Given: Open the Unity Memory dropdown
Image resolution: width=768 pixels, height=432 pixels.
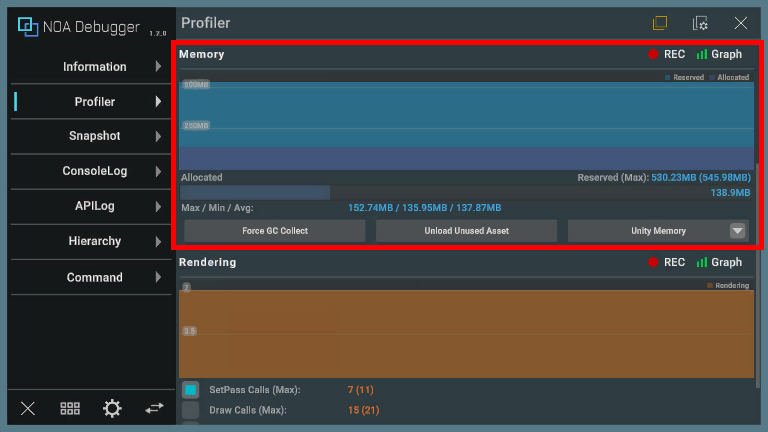Looking at the screenshot, I should 658,231.
